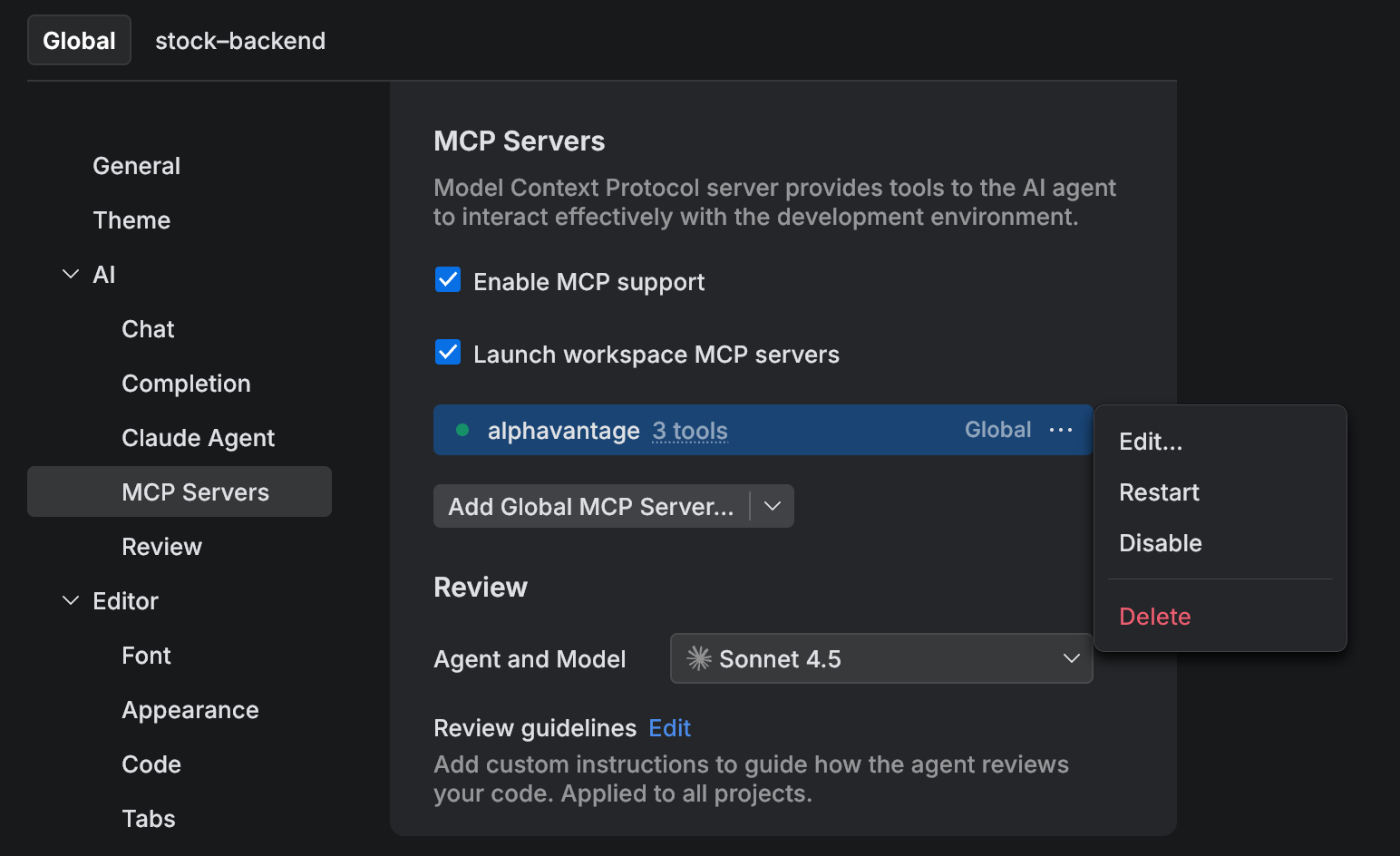Disable the Enable MCP support checkbox
1400x856 pixels.
[x=447, y=280]
